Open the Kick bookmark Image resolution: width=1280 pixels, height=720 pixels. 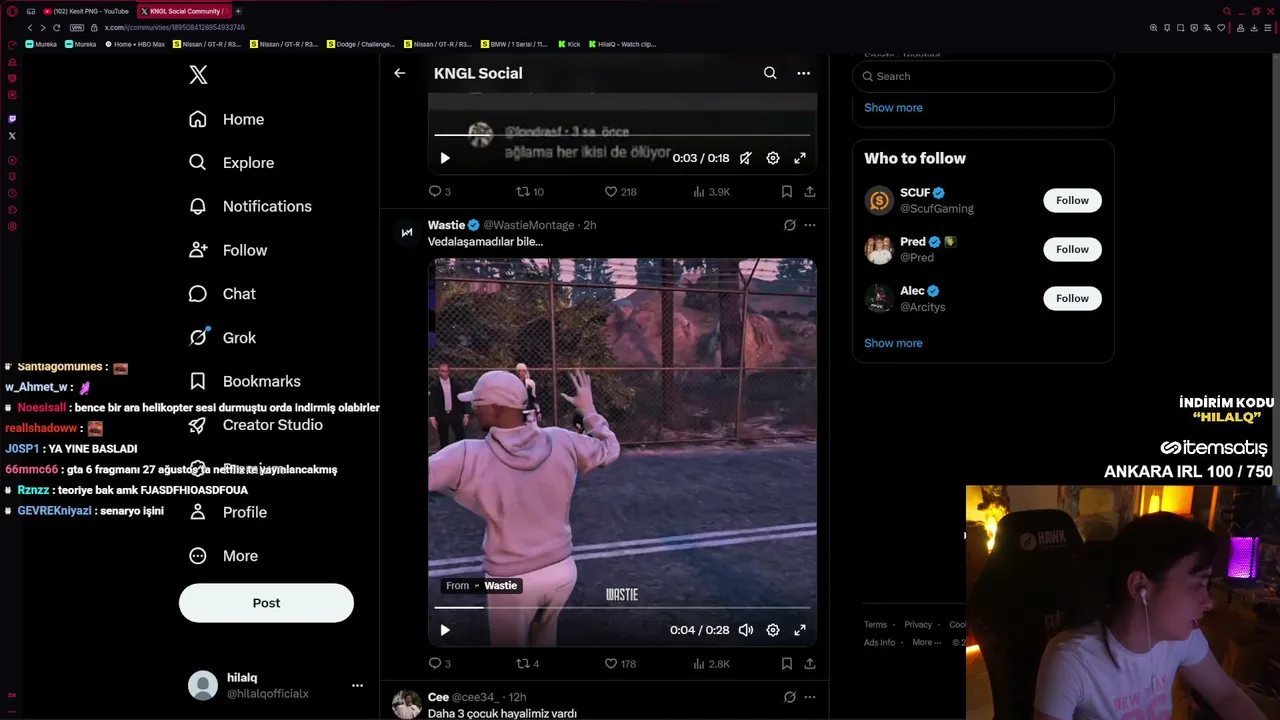[x=569, y=44]
